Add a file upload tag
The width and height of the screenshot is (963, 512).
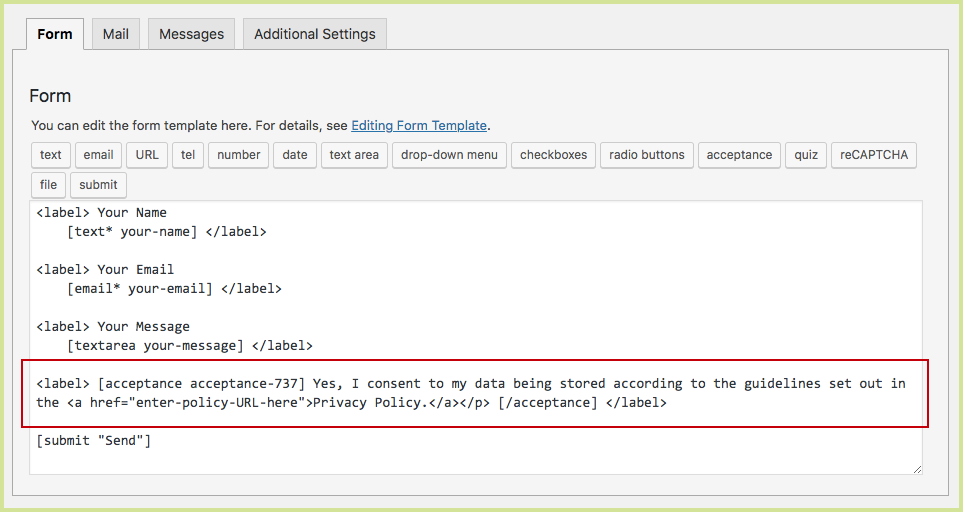tap(48, 185)
